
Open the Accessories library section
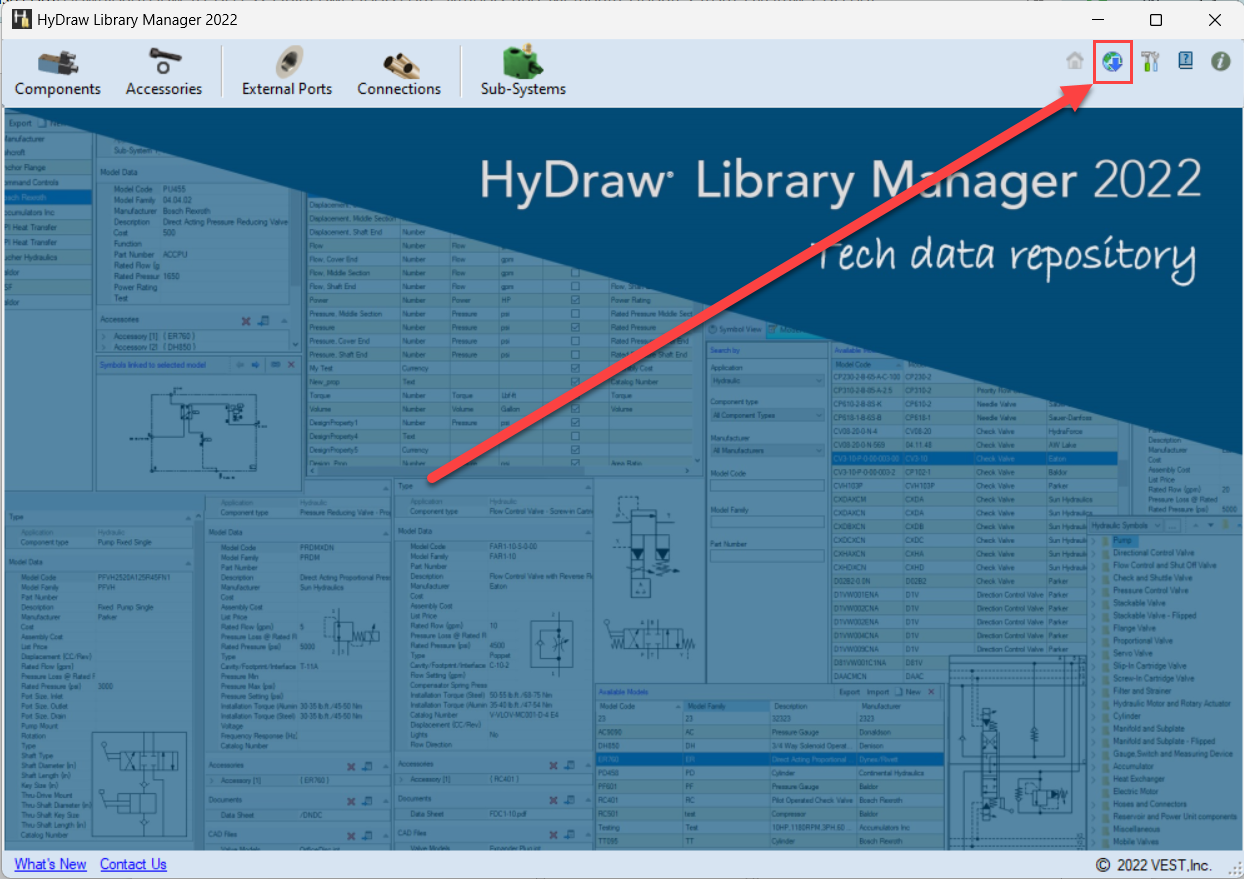pos(164,72)
